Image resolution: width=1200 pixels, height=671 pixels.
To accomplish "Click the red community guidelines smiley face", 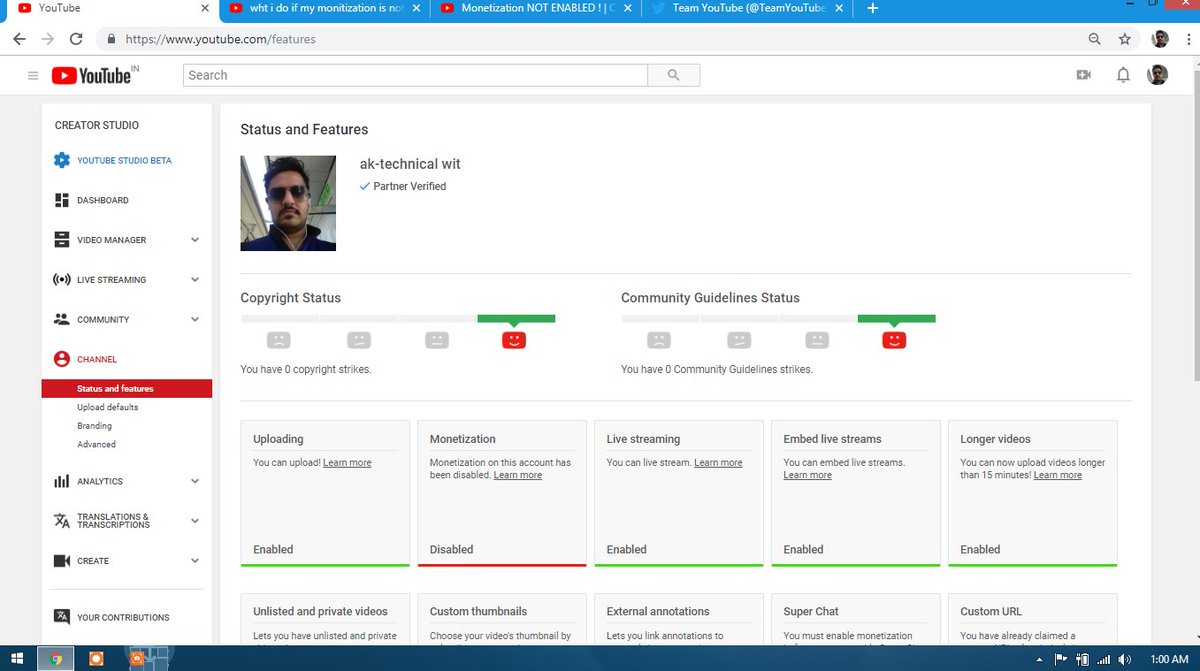I will tap(894, 340).
